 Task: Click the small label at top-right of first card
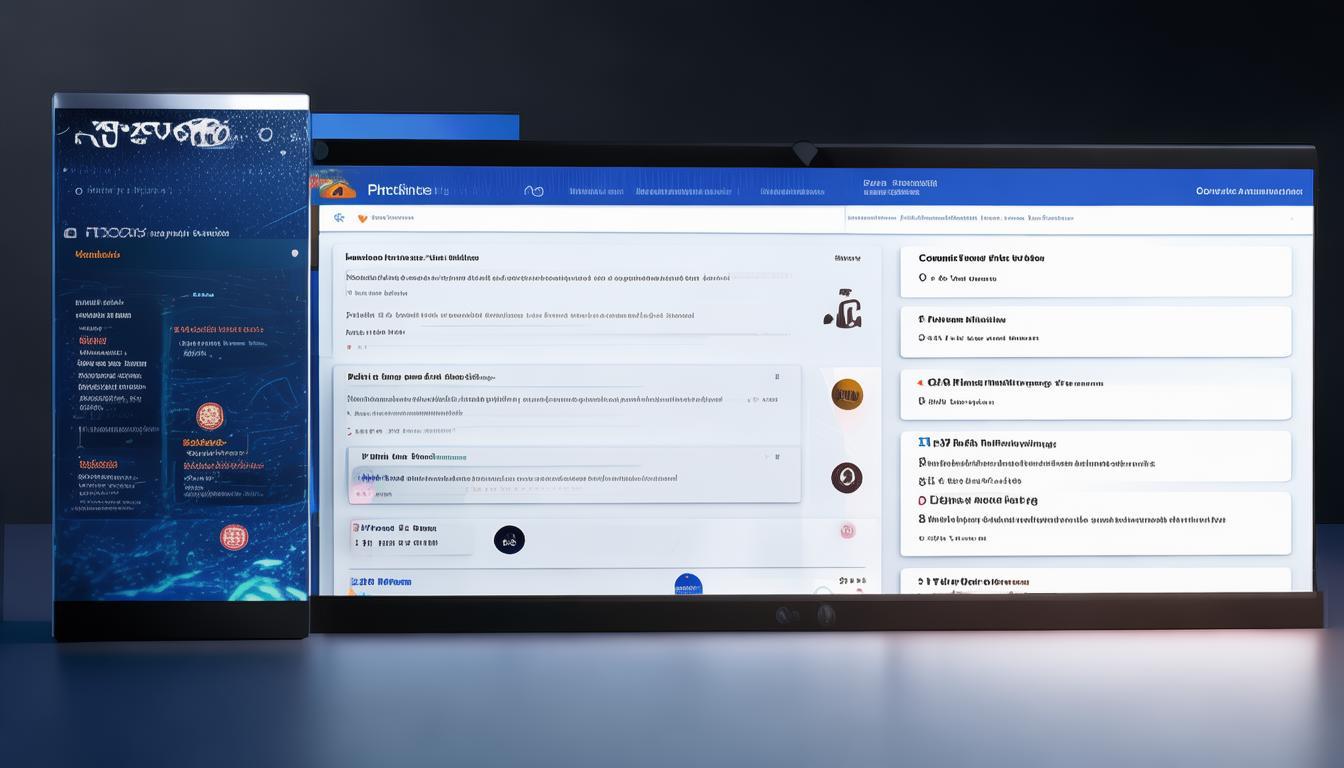[846, 258]
